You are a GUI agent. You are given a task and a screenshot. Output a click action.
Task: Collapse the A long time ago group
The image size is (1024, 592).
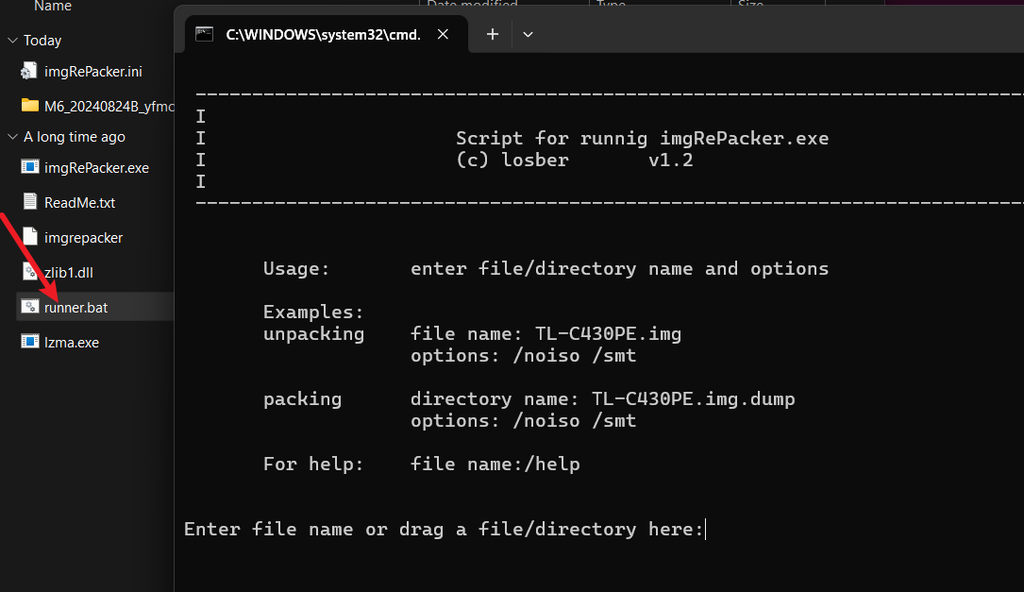(12, 137)
